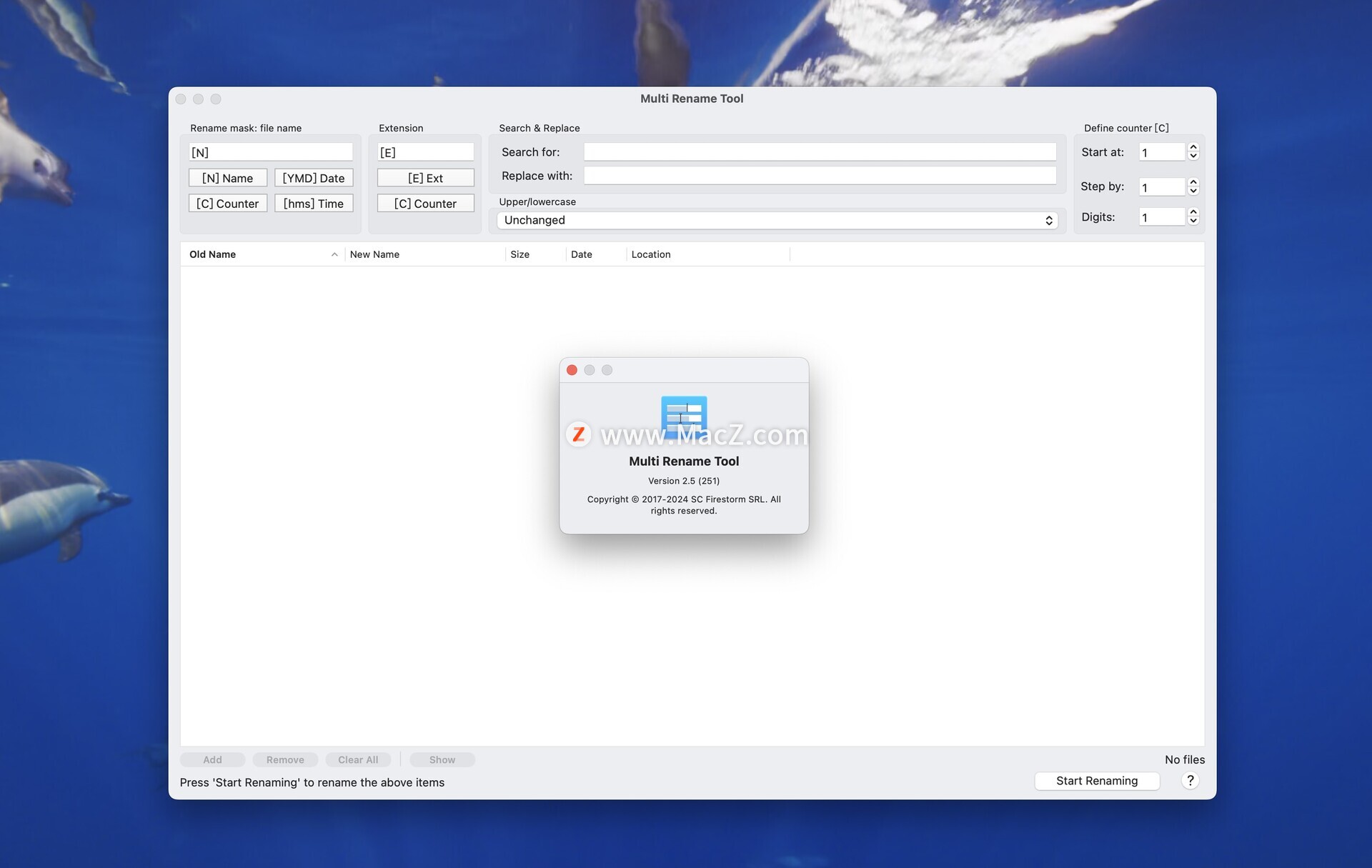The width and height of the screenshot is (1372, 868).
Task: Click the No files status text
Action: pyautogui.click(x=1185, y=760)
